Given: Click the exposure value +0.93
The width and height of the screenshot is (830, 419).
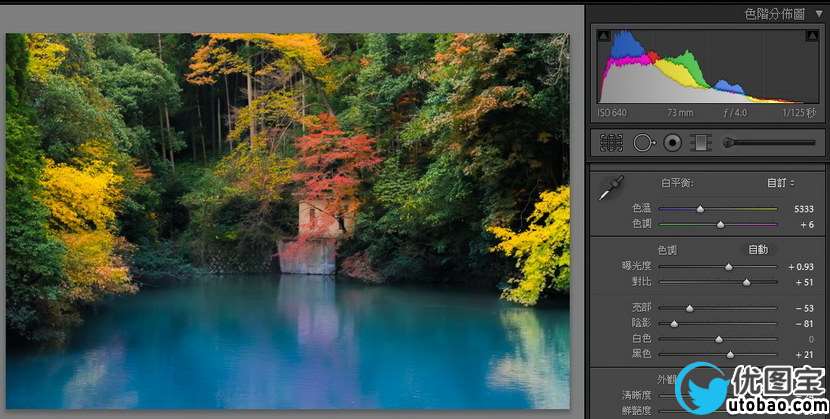Looking at the screenshot, I should tap(801, 267).
